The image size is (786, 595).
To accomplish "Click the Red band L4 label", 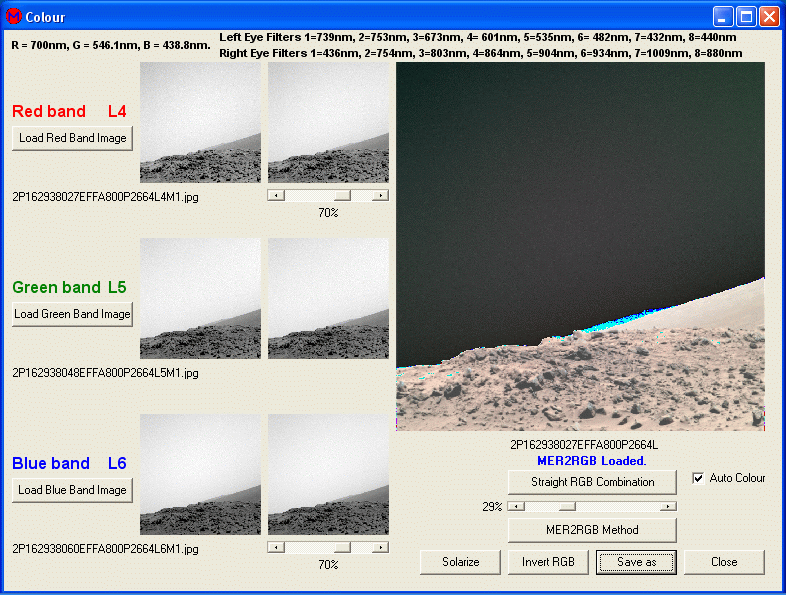I will tap(69, 111).
